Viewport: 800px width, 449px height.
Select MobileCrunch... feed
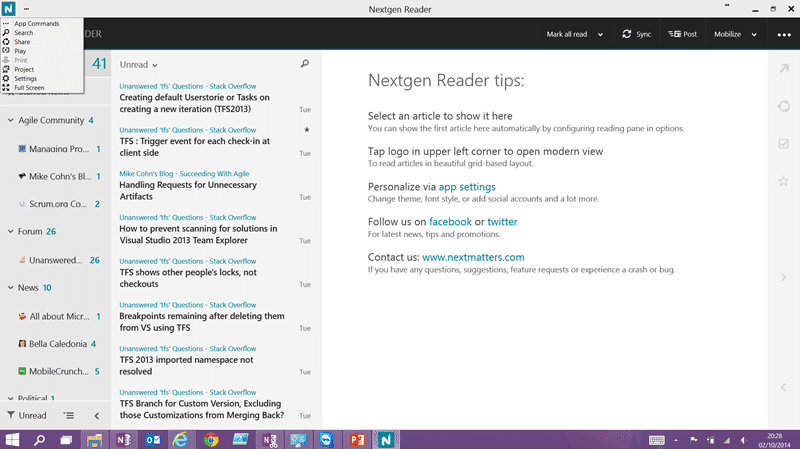59,371
